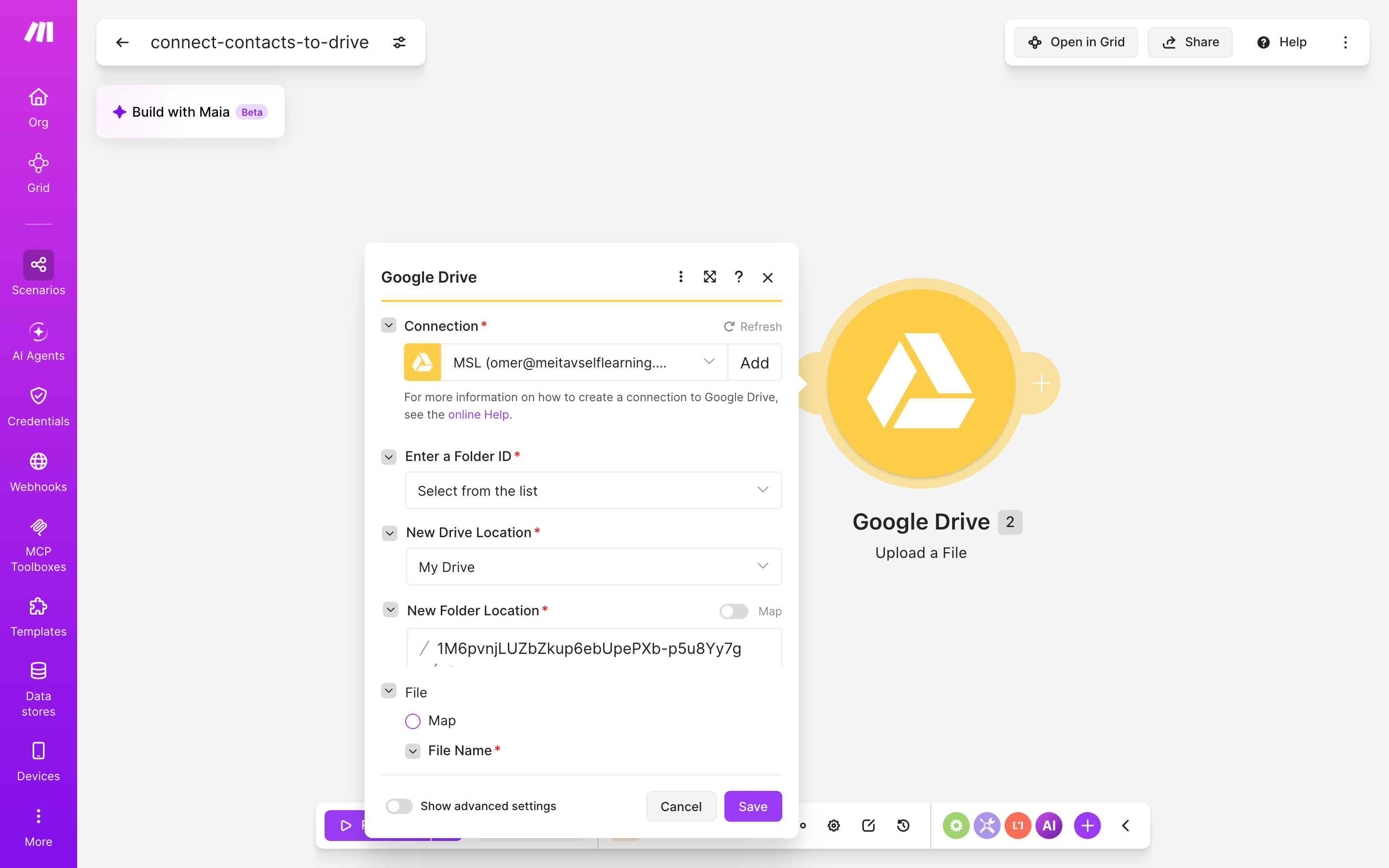Open the top-right three-dot options menu
1389x868 pixels.
tap(1346, 42)
